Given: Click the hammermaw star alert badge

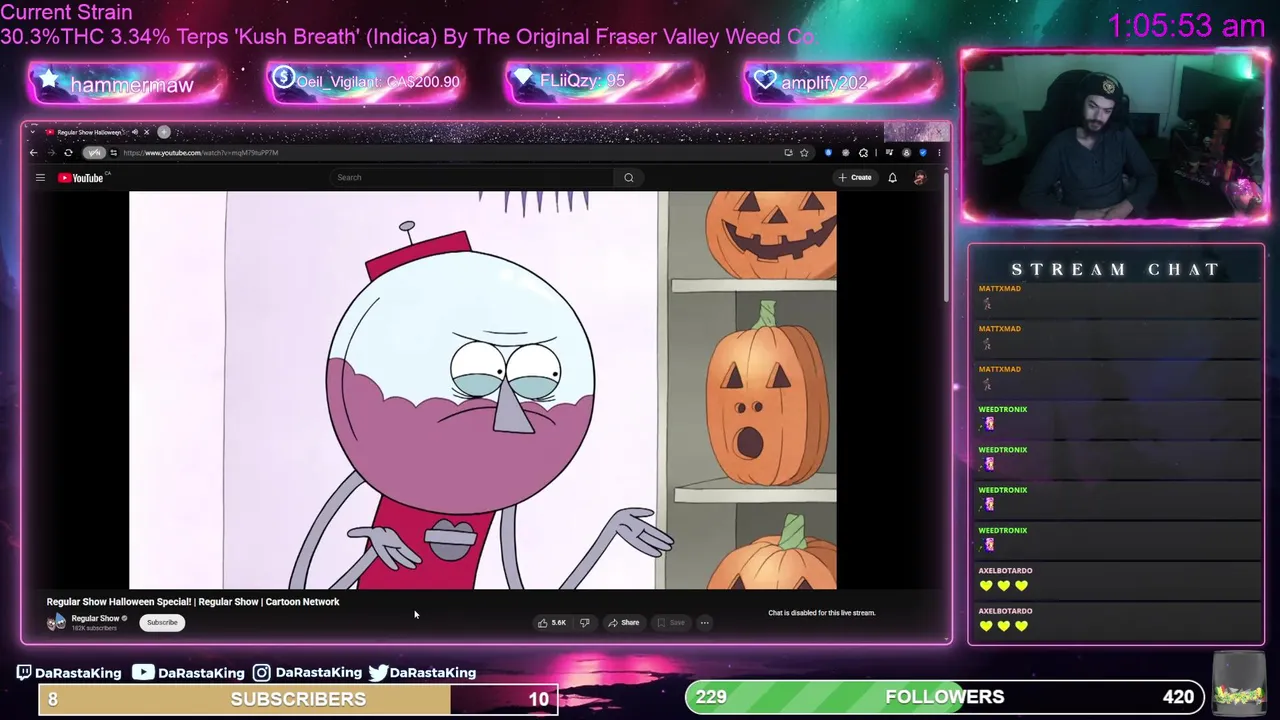Looking at the screenshot, I should (x=125, y=84).
